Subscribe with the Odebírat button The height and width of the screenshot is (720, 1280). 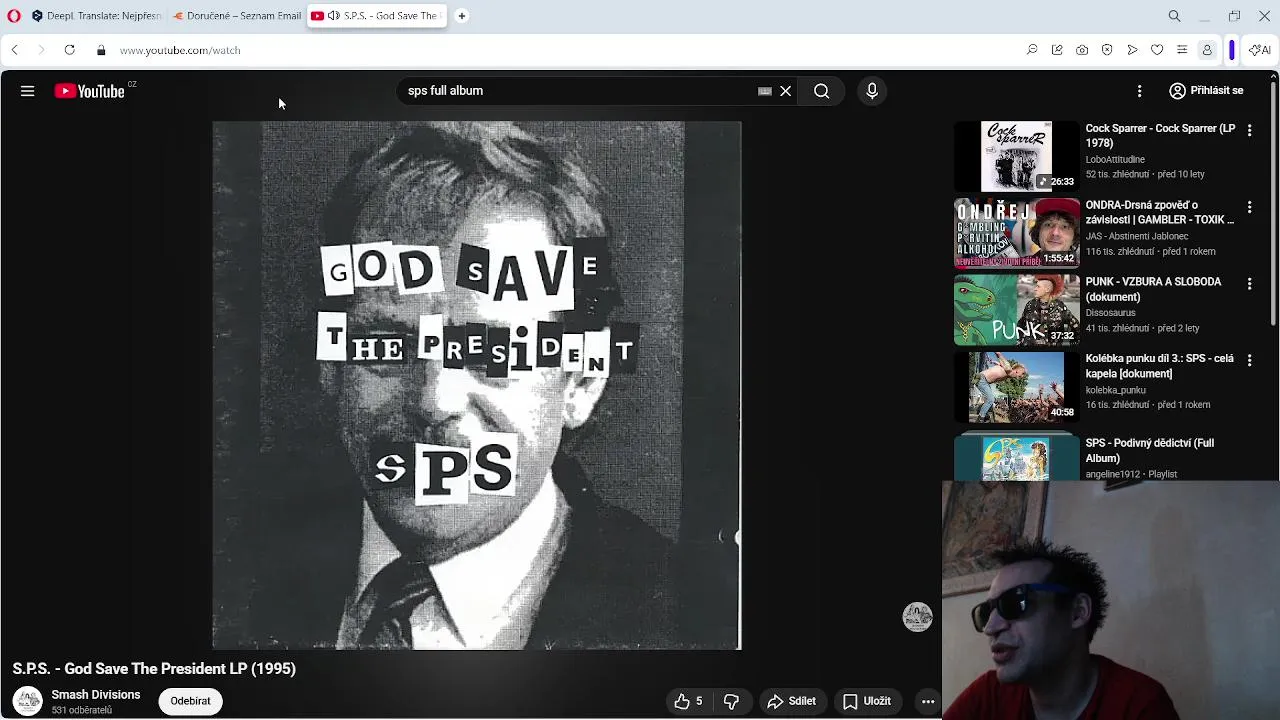click(190, 701)
